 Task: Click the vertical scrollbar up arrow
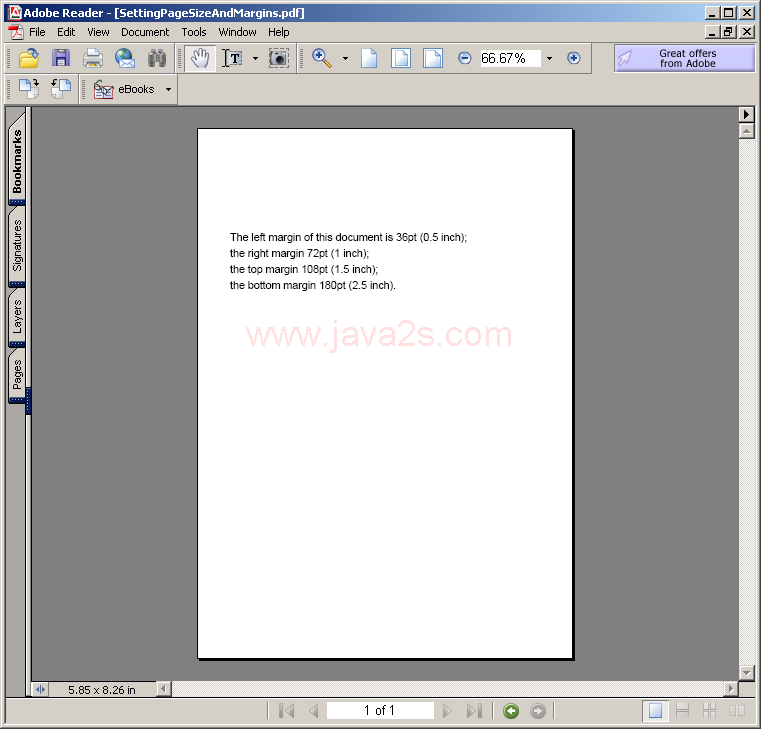tap(746, 132)
